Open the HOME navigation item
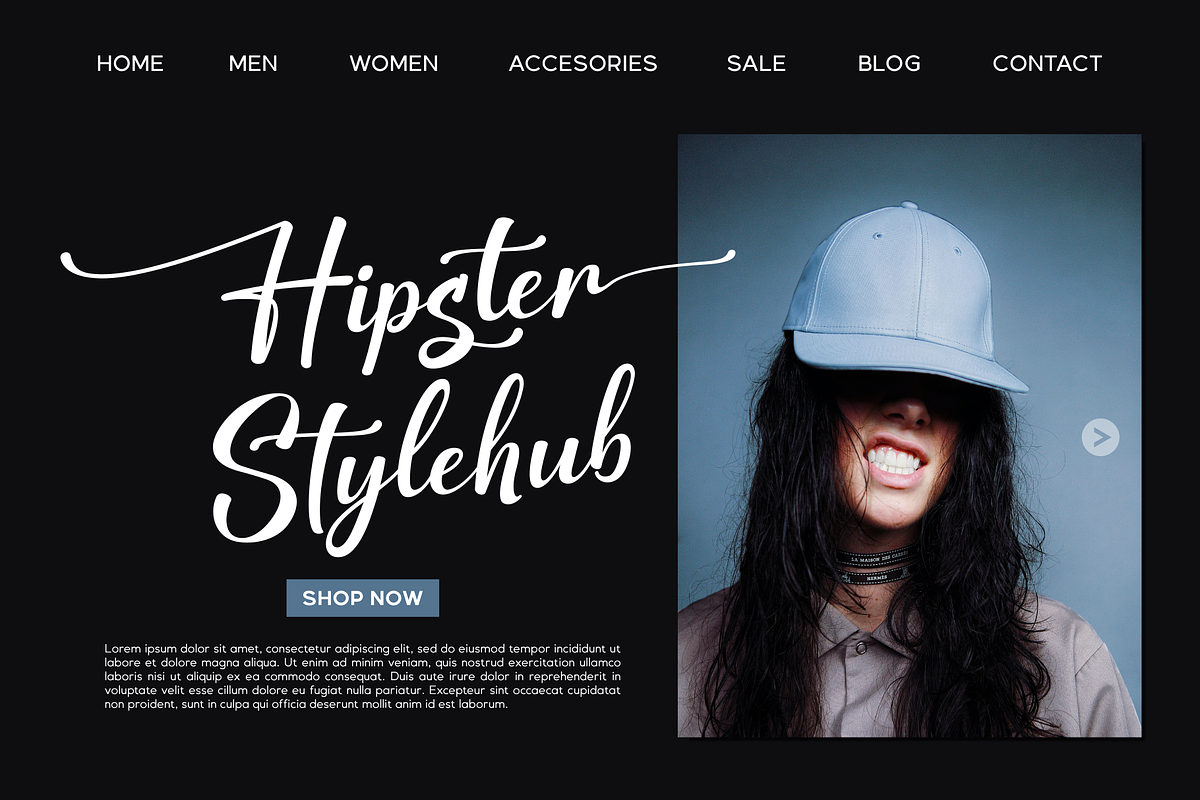Image resolution: width=1200 pixels, height=800 pixels. pyautogui.click(x=130, y=63)
